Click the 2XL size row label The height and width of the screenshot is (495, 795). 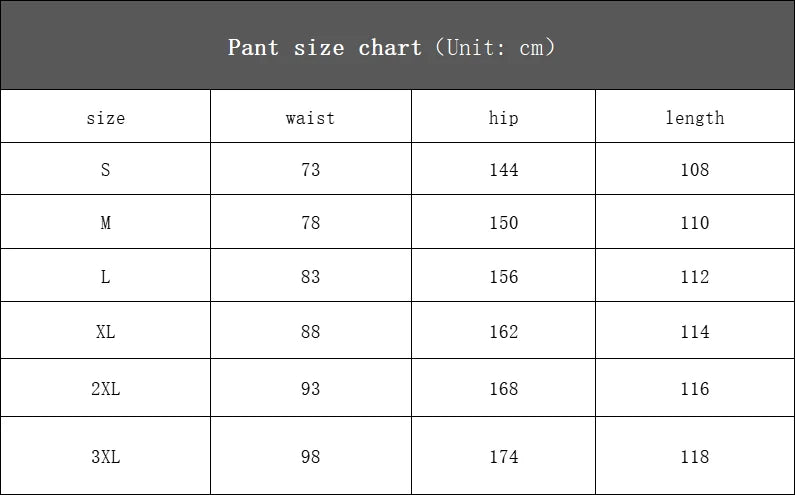106,389
